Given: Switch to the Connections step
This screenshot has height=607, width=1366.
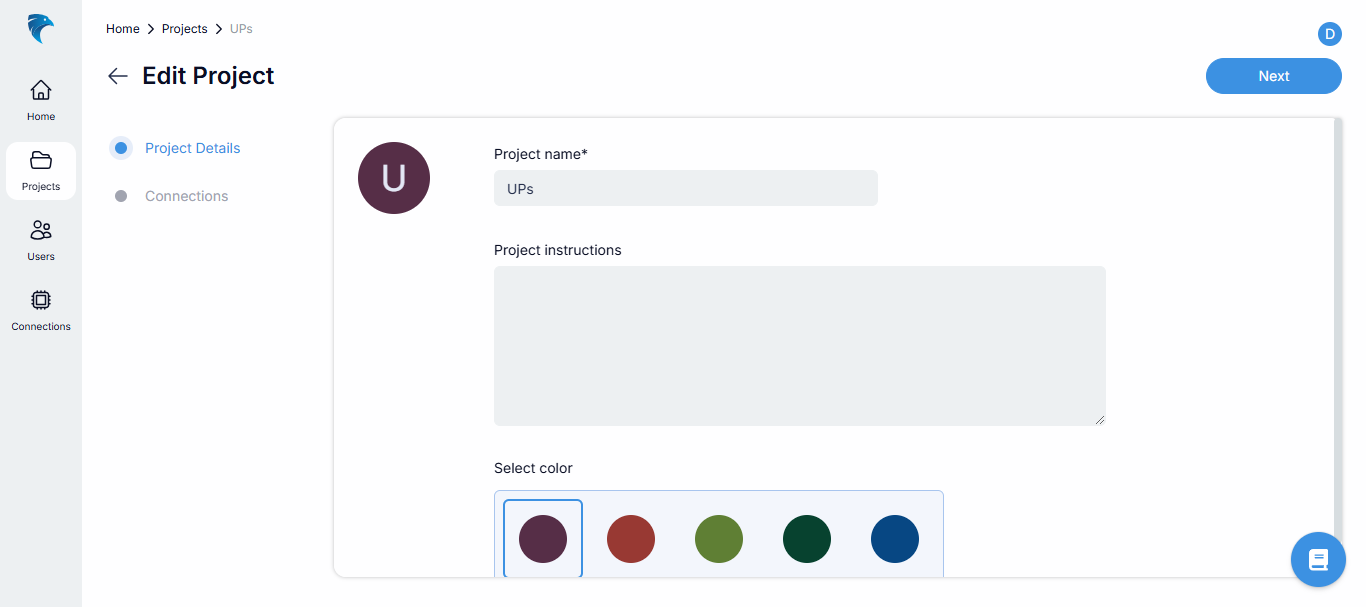Looking at the screenshot, I should click(186, 196).
